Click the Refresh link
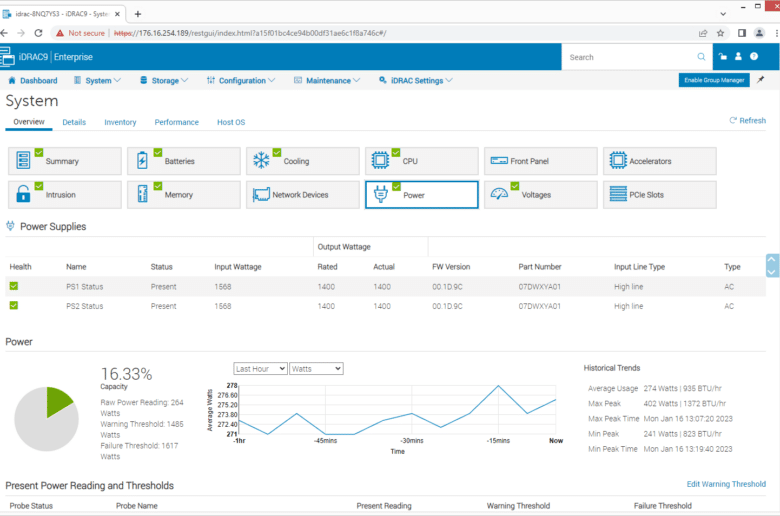The image size is (780, 516). (x=748, y=120)
